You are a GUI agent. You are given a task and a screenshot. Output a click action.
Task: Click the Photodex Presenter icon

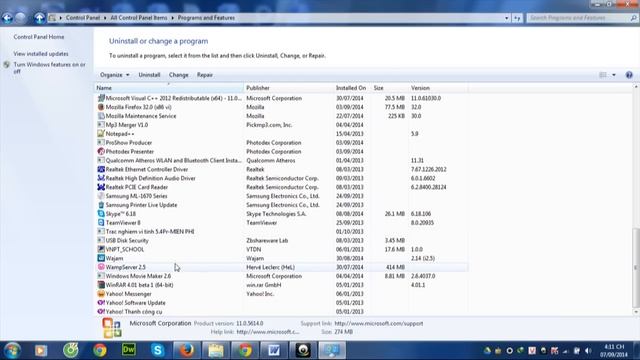pyautogui.click(x=101, y=151)
